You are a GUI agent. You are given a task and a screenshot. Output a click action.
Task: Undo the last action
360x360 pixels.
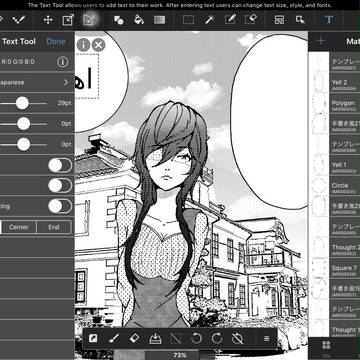pyautogui.click(x=196, y=339)
